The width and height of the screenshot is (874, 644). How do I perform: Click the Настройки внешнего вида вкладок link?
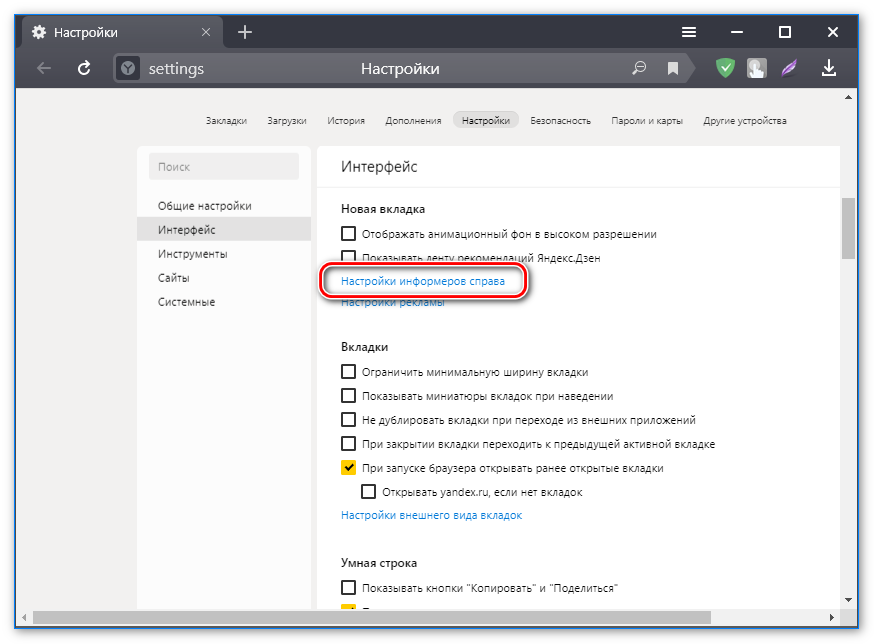431,516
